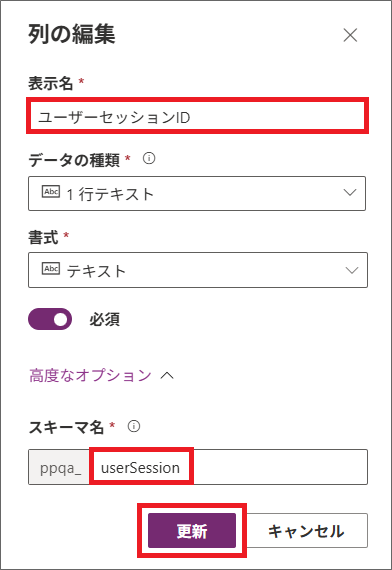This screenshot has width=392, height=570.
Task: Click the ppqa_ prefix box
Action: coord(59,467)
